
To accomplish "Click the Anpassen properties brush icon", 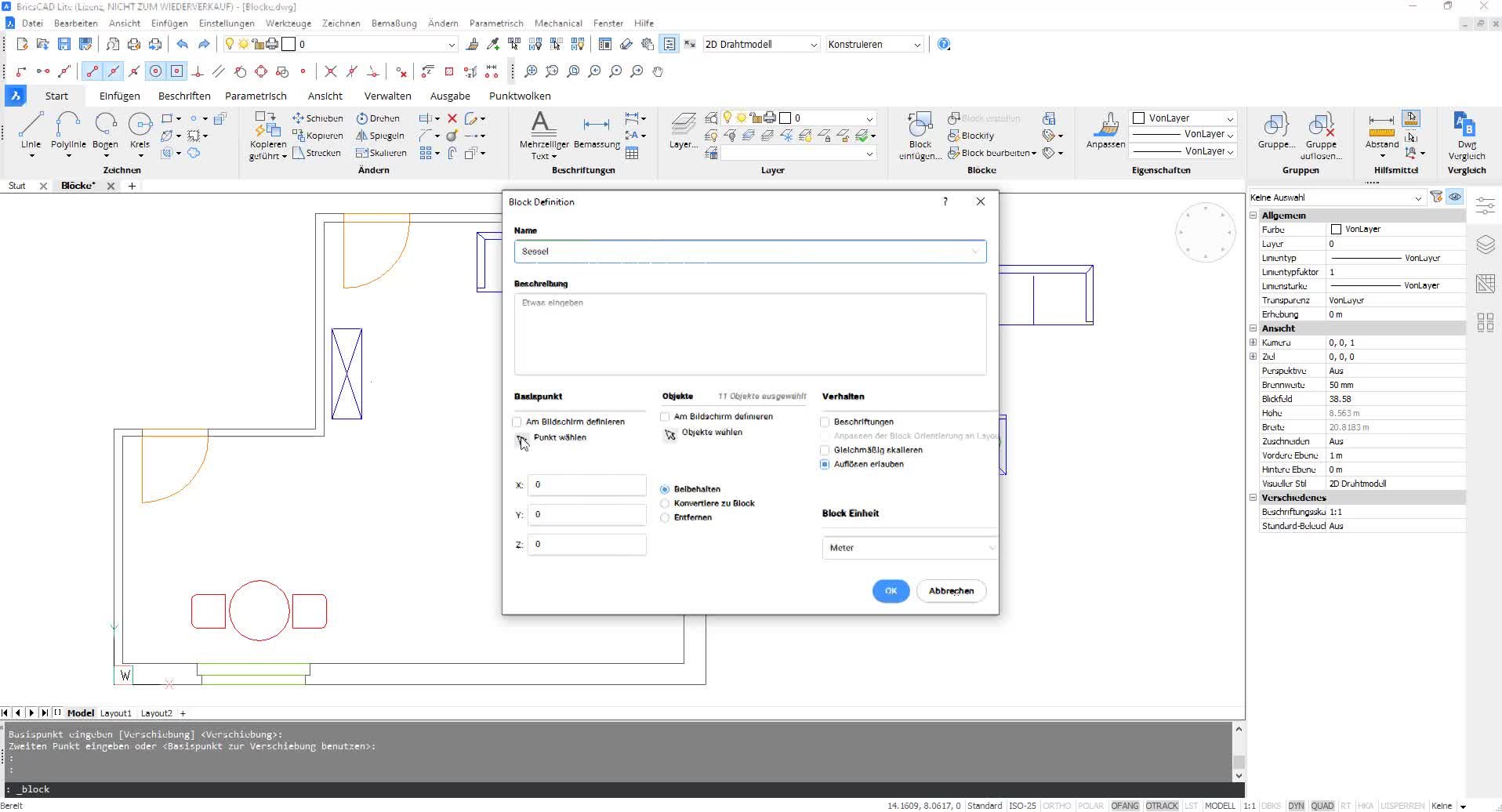I will coord(1105,125).
